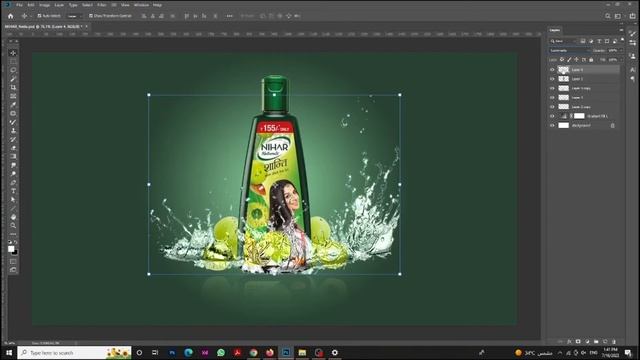Click the Home icon in options bar

[x=11, y=16]
